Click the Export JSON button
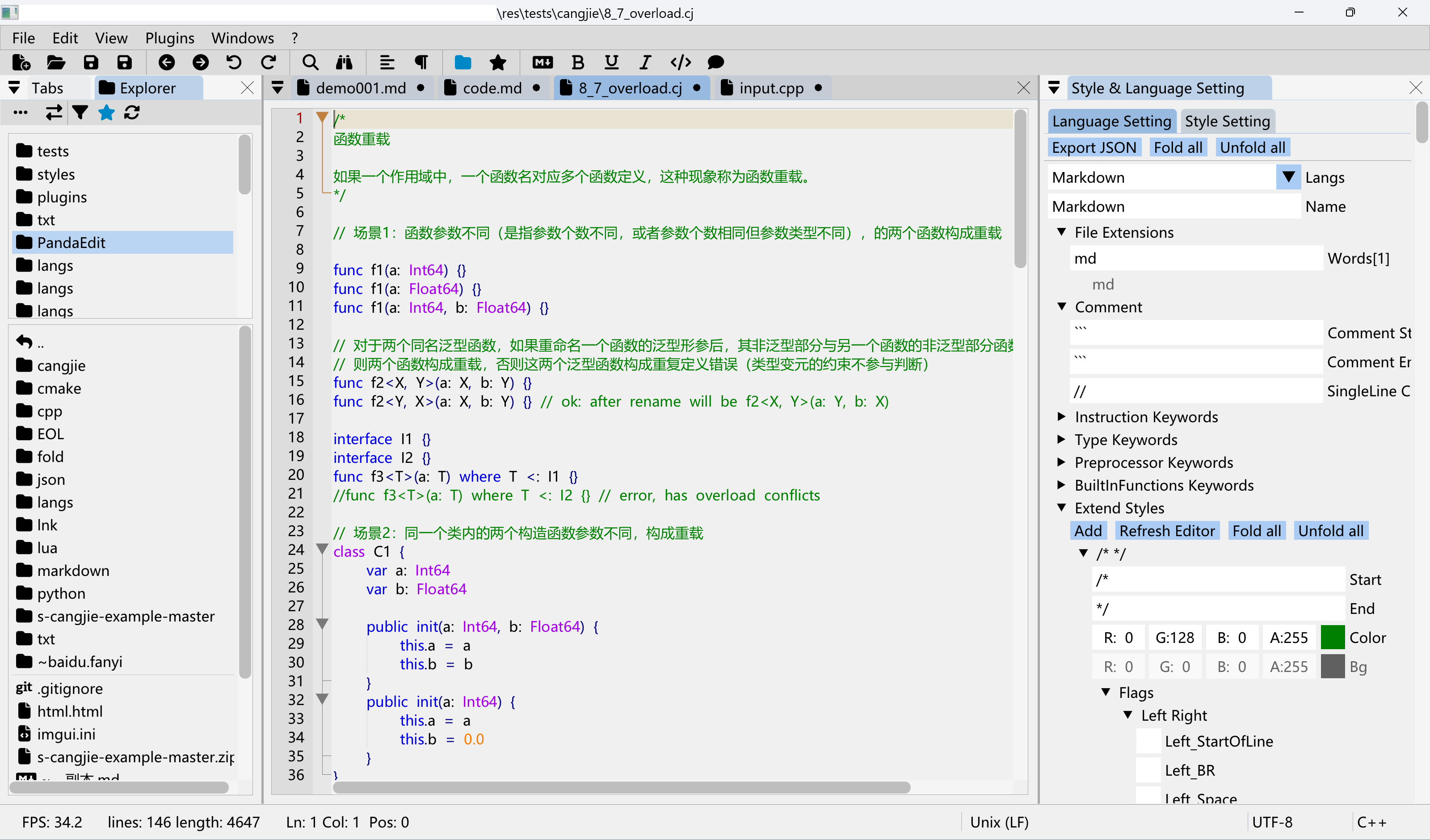 pyautogui.click(x=1093, y=147)
